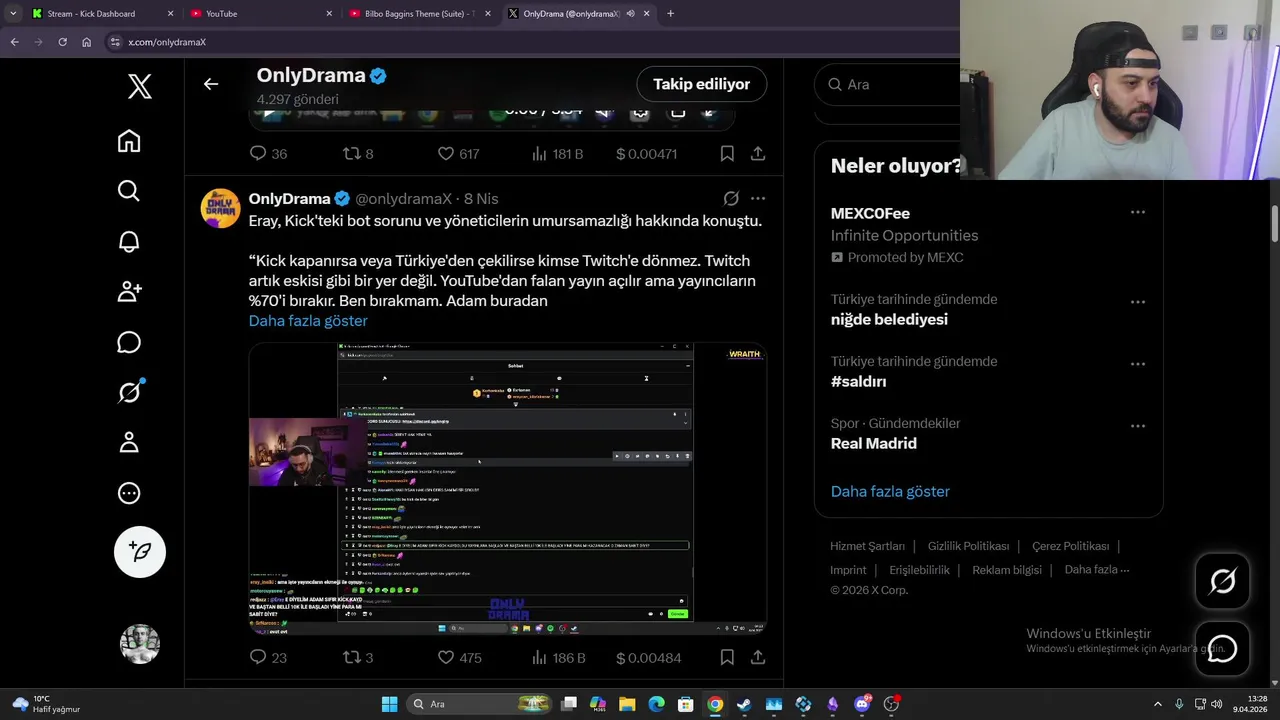Open Profile icon in sidebar
1280x720 pixels.
click(x=129, y=442)
